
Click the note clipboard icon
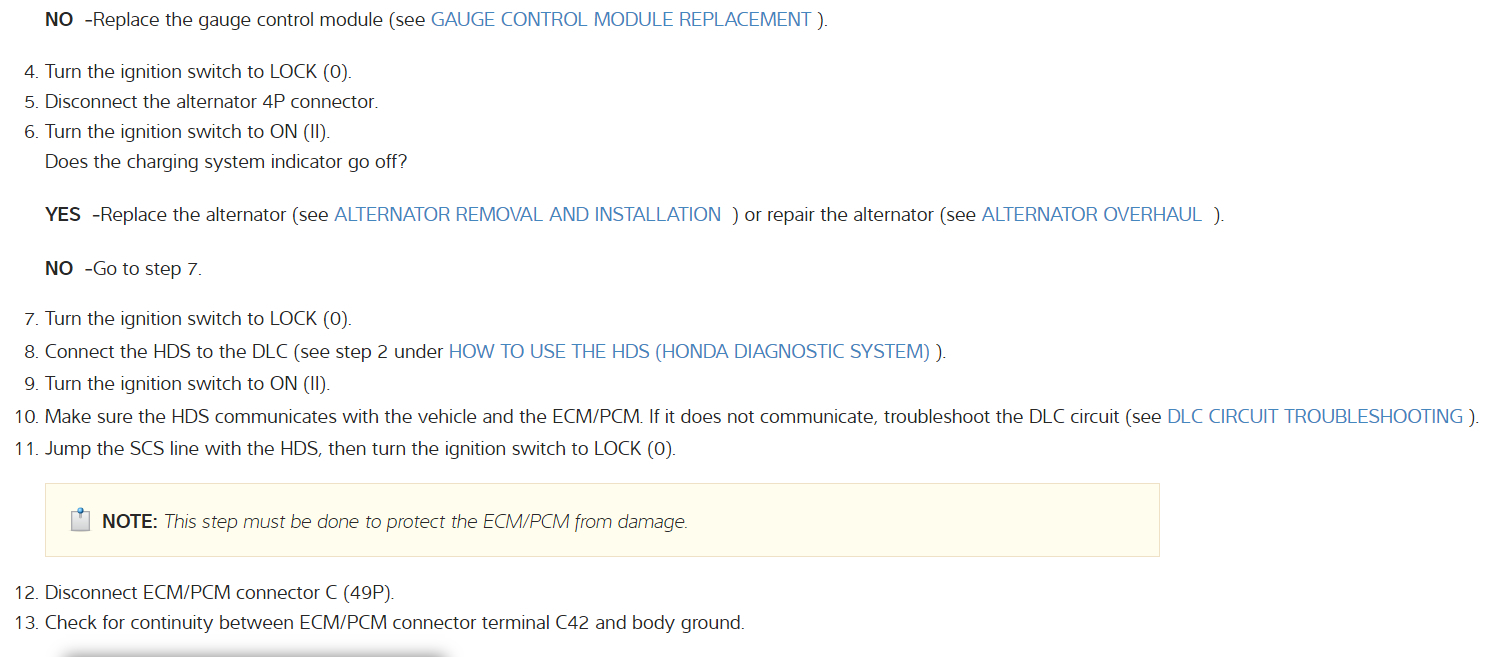click(80, 520)
